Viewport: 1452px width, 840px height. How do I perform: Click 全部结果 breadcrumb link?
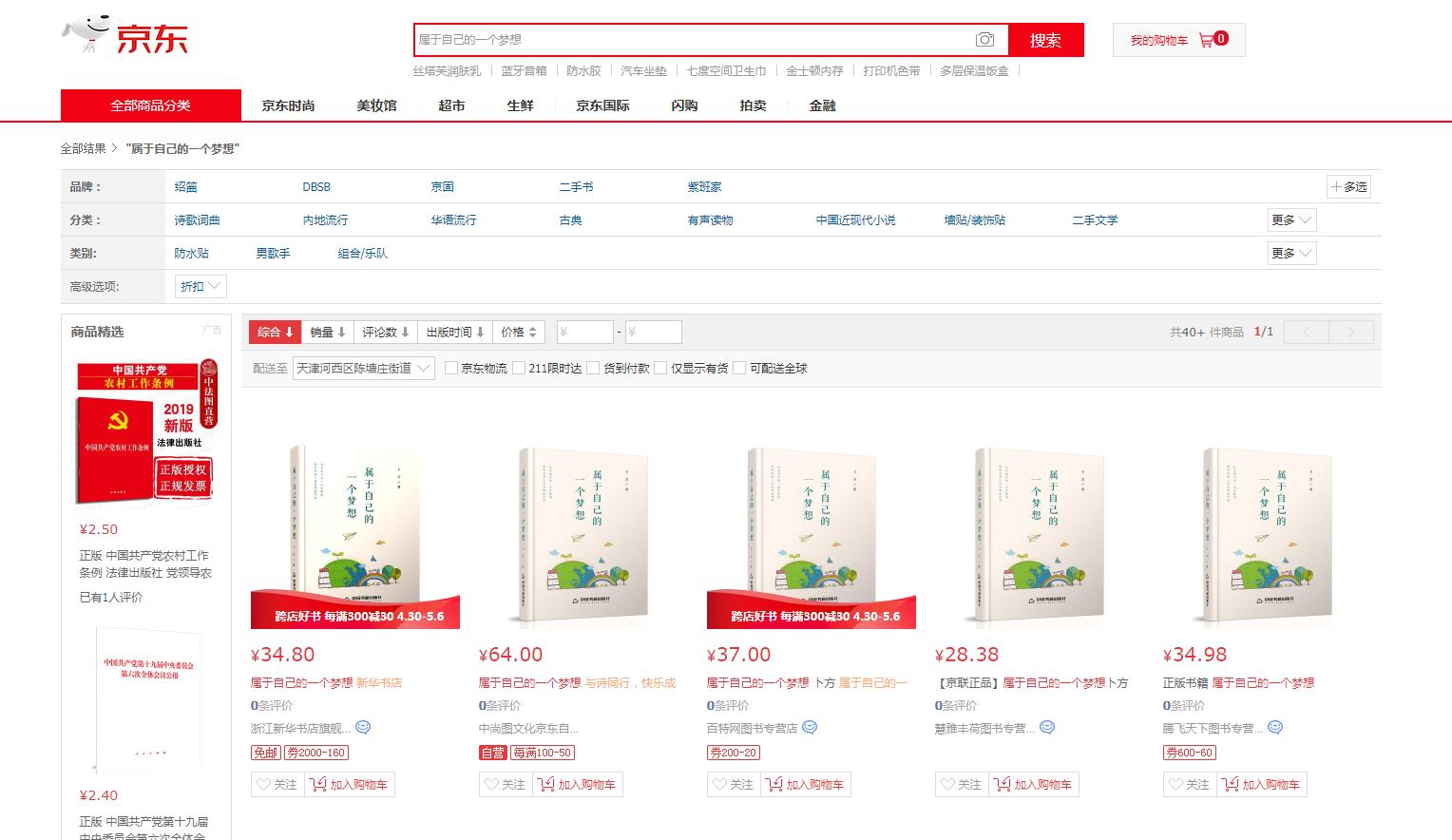(83, 149)
